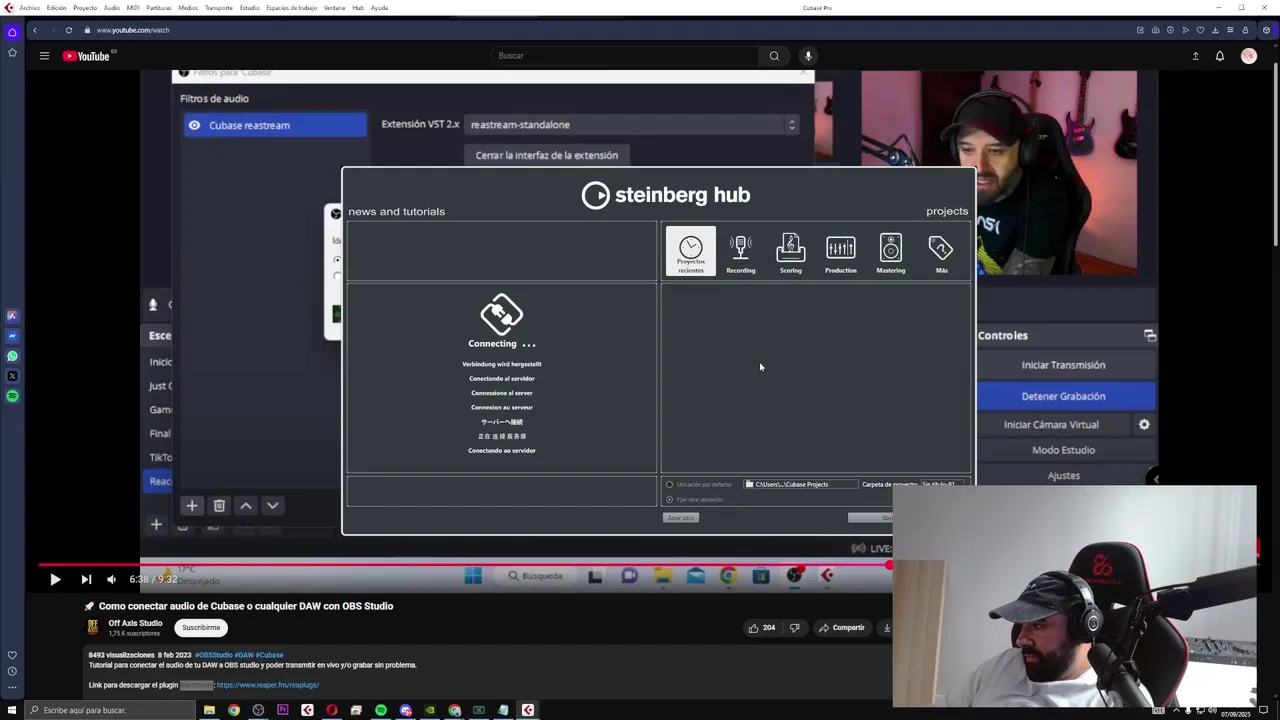Move filter up arrow in OBS filters

point(246,506)
